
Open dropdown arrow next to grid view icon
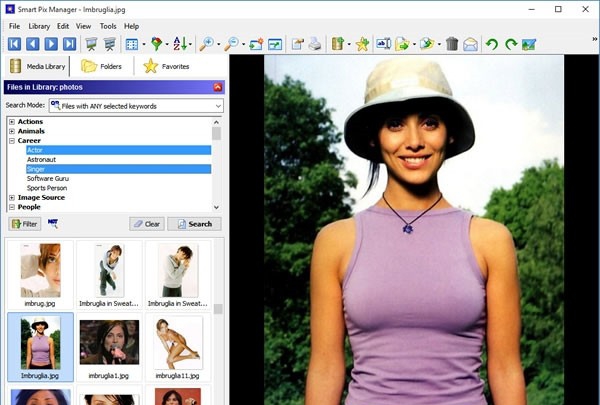coord(144,44)
